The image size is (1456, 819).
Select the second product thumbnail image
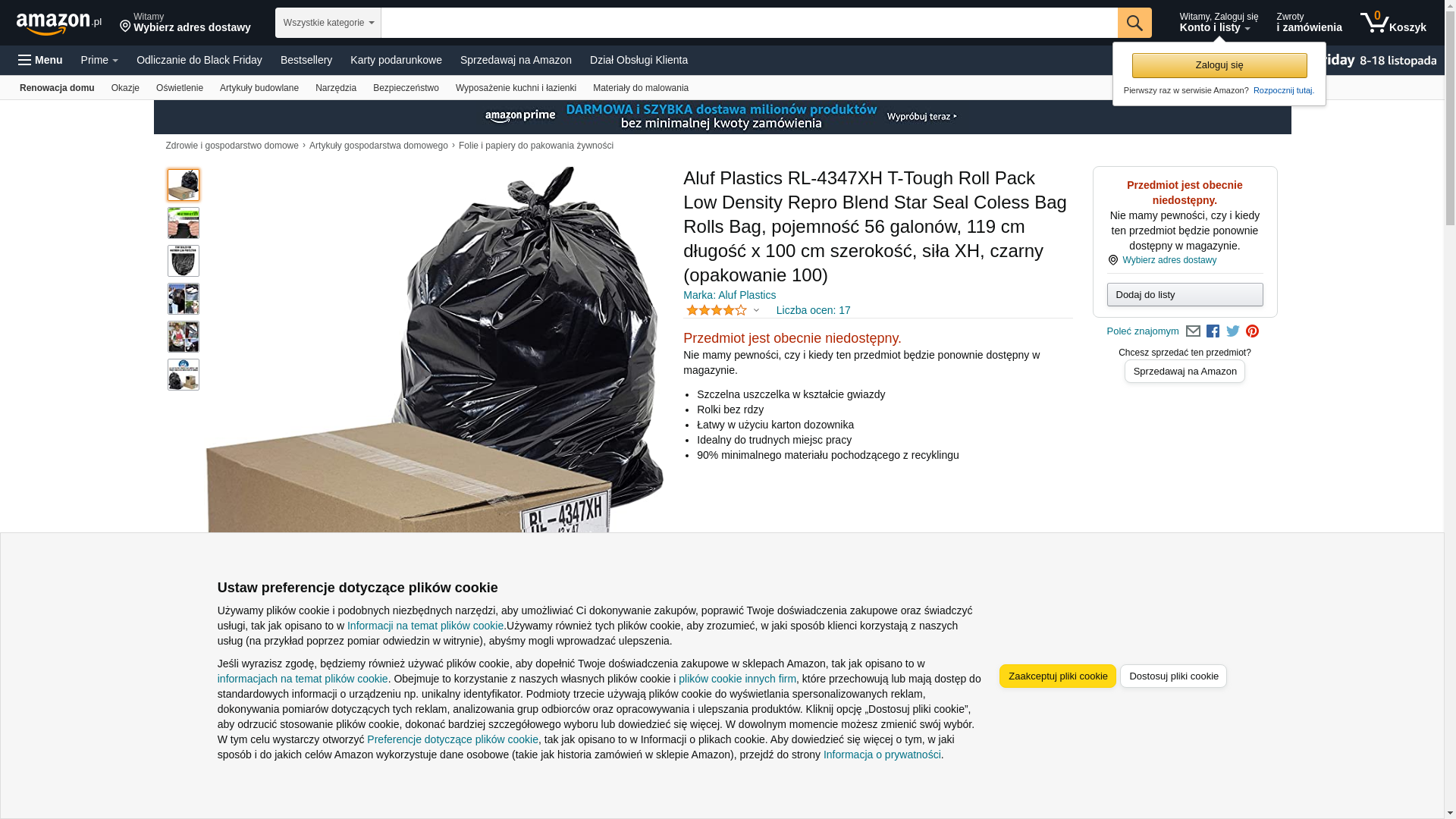pos(184,223)
